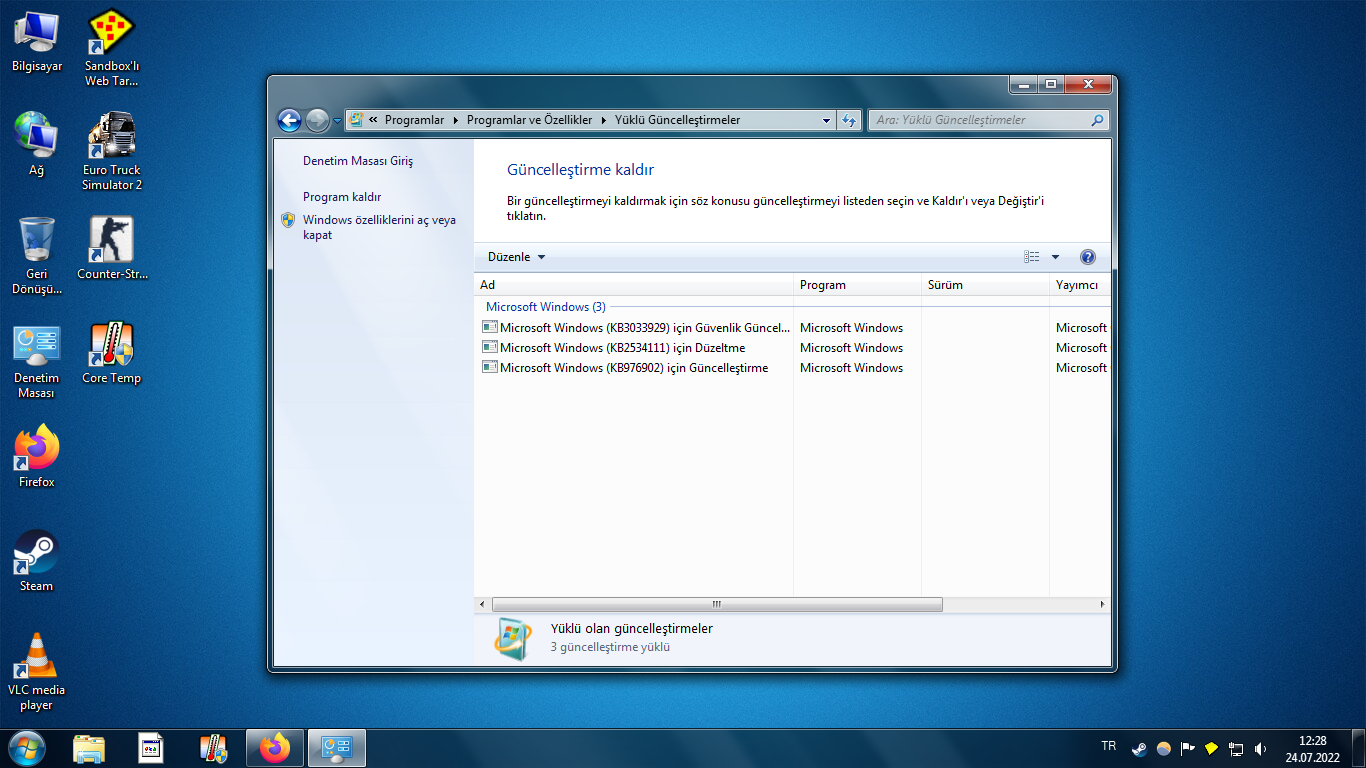
Task: Click the scroll left arrow
Action: [x=482, y=605]
